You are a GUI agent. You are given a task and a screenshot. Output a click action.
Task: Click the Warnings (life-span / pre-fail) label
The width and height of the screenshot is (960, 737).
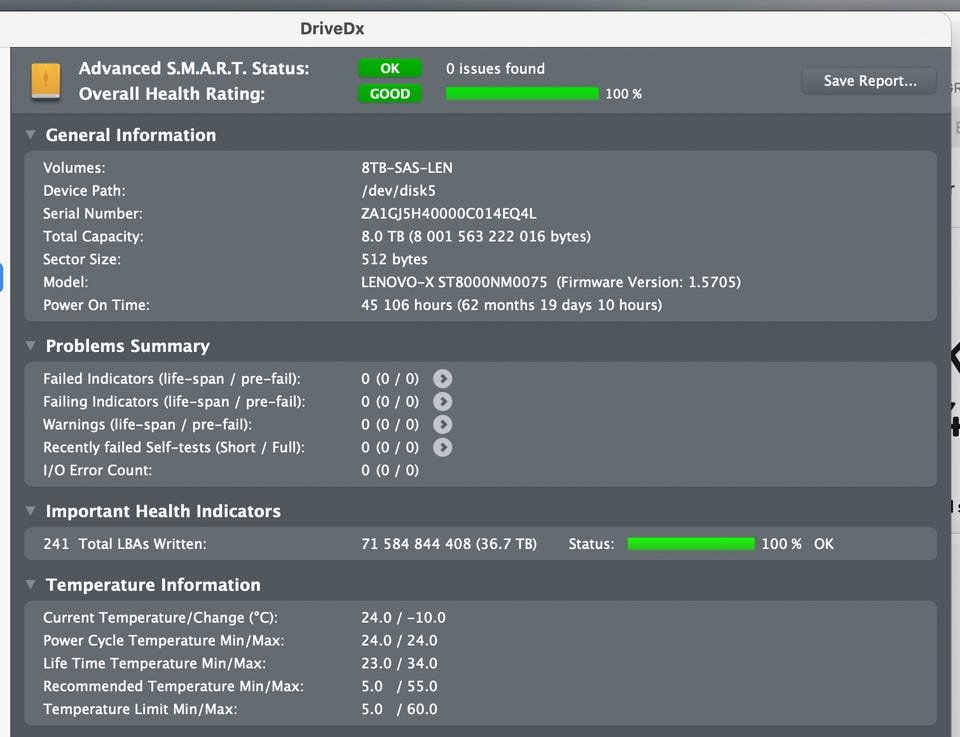click(148, 425)
